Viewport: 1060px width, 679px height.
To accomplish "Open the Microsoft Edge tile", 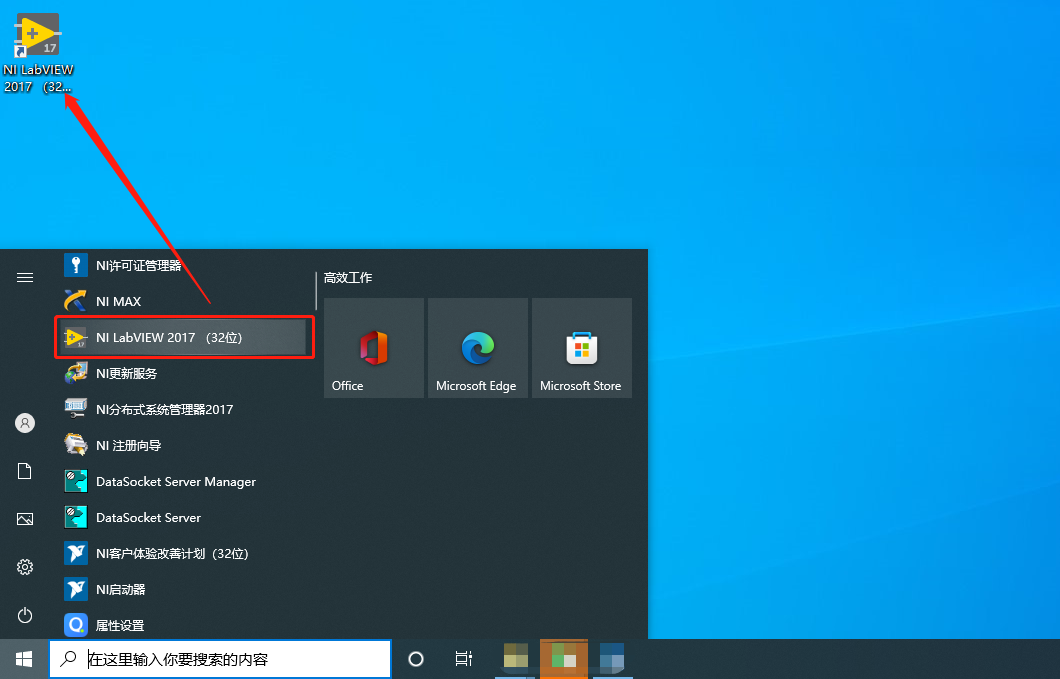I will [478, 348].
